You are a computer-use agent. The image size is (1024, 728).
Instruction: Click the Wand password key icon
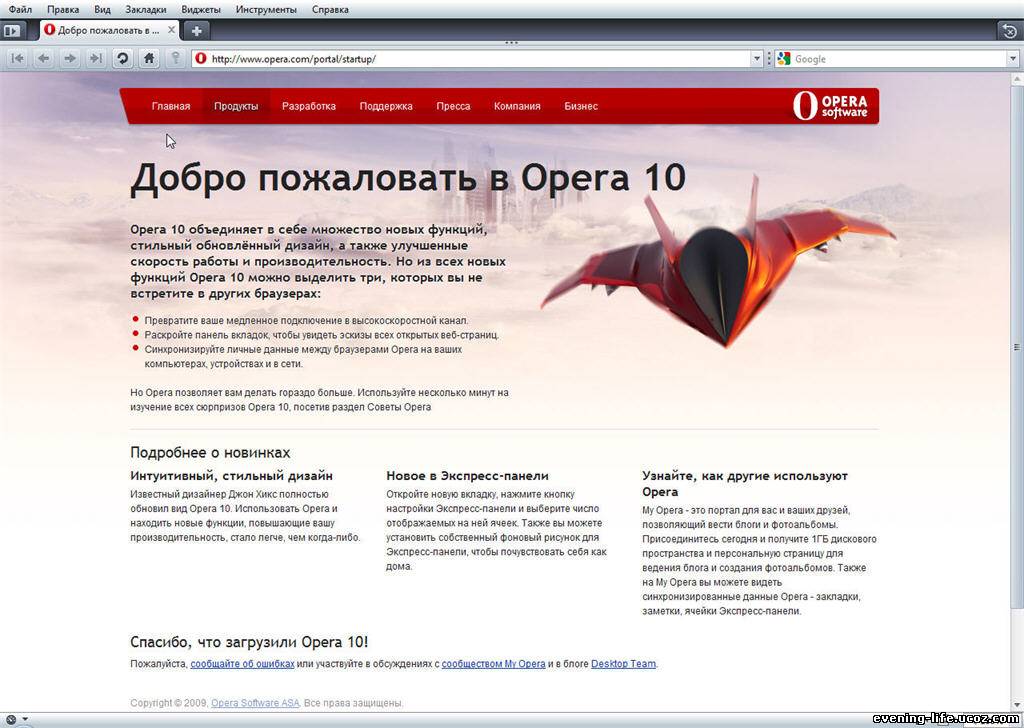(x=175, y=59)
